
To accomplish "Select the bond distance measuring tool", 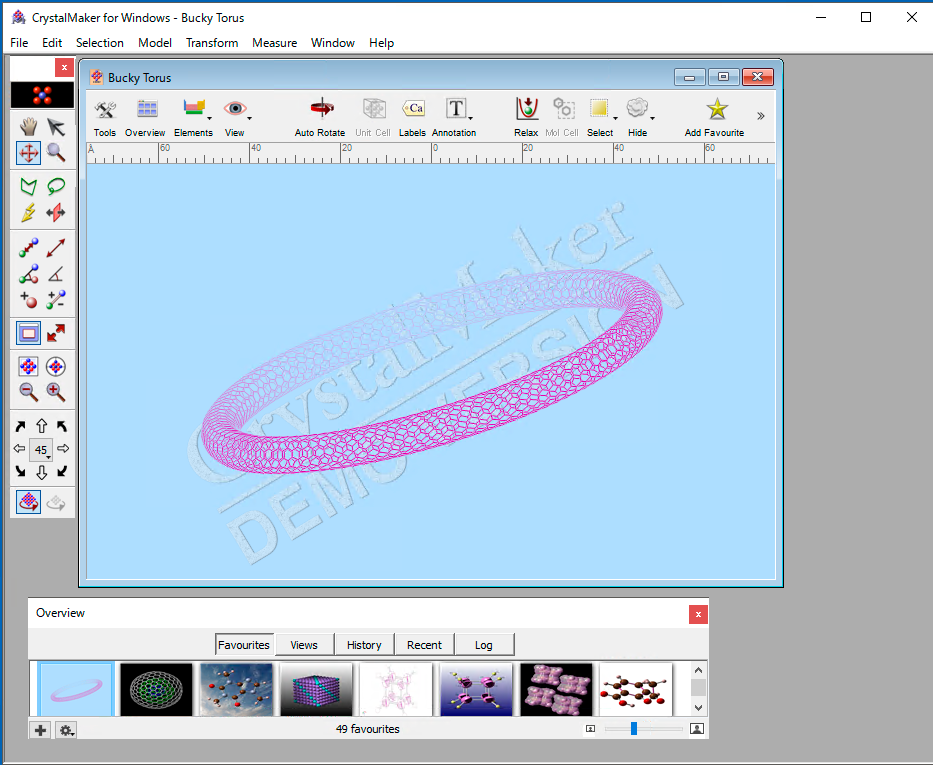I will click(28, 248).
